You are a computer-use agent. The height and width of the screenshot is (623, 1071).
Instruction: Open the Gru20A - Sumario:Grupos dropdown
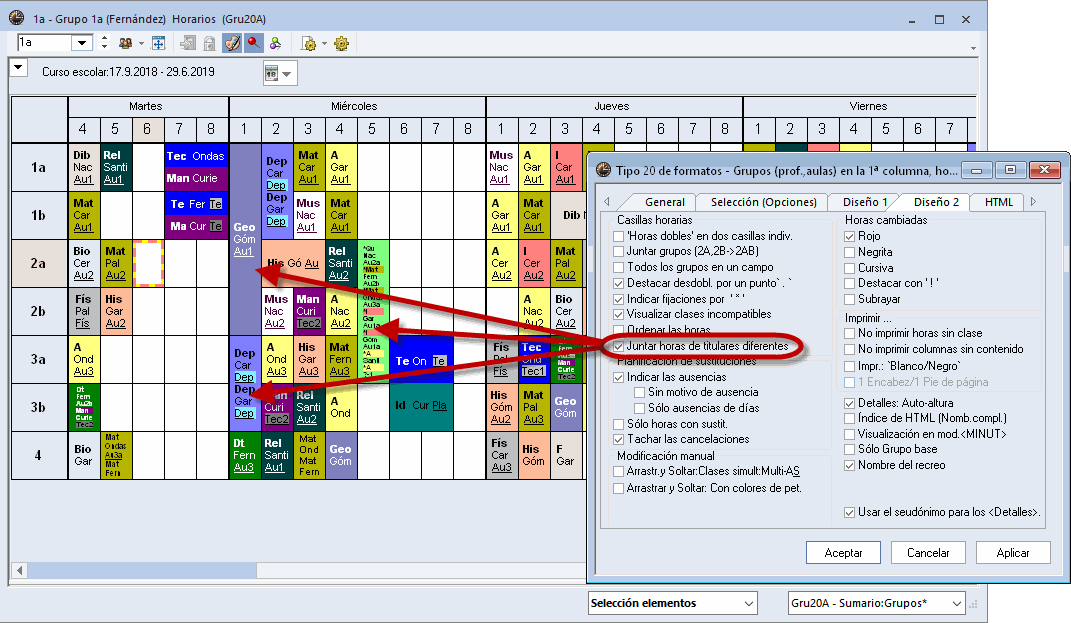pyautogui.click(x=957, y=603)
